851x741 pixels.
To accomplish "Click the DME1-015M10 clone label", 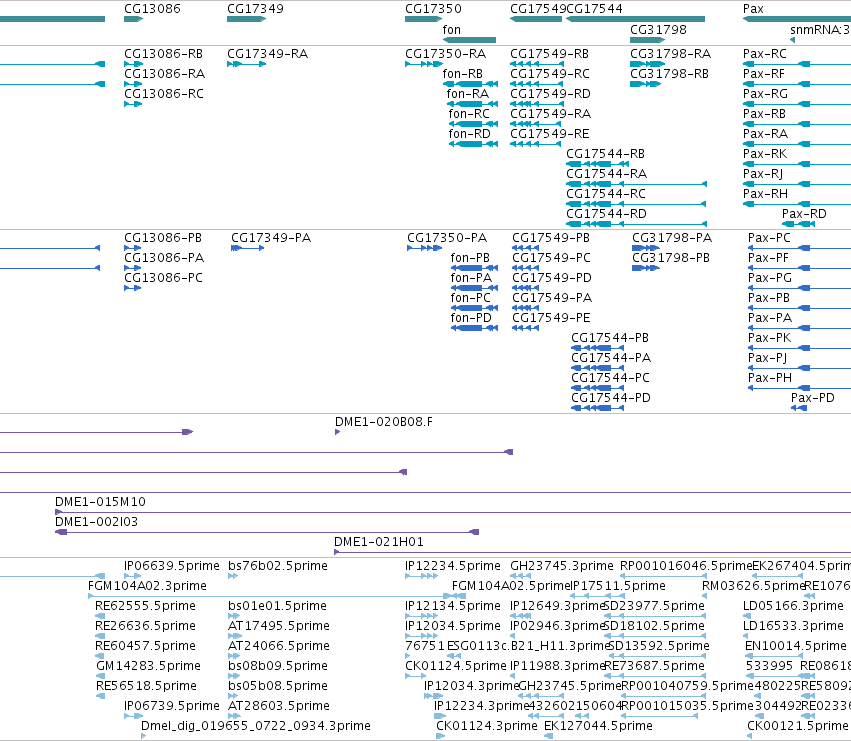I will pos(100,502).
